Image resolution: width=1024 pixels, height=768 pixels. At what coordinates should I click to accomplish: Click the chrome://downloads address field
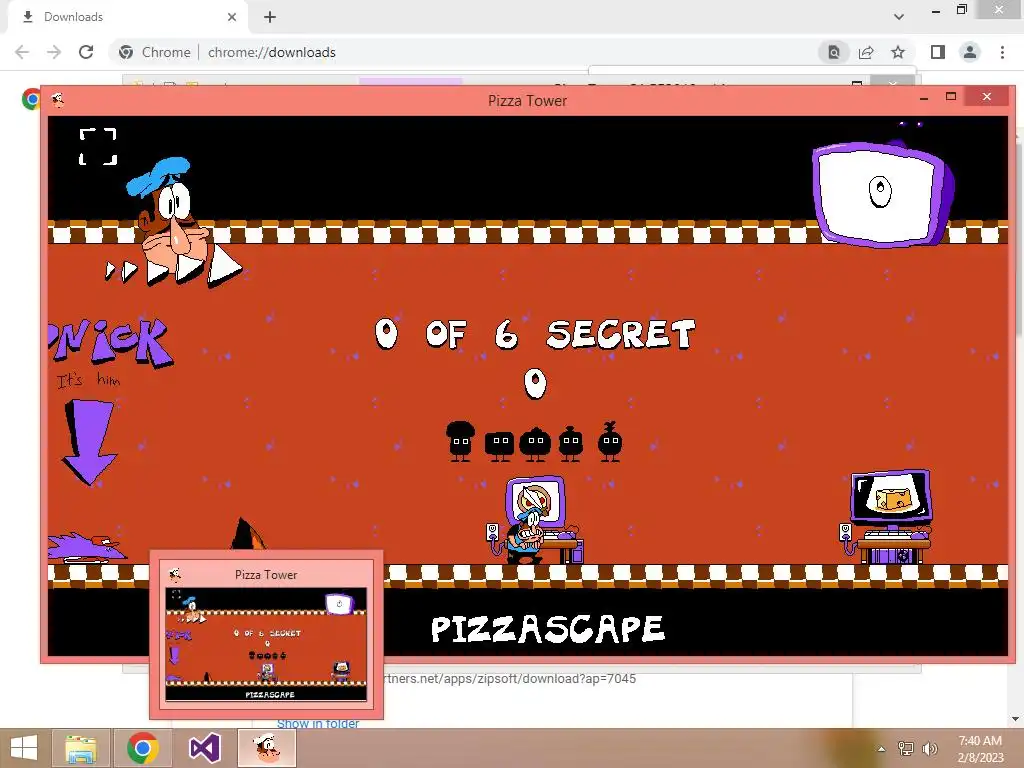(x=464, y=52)
